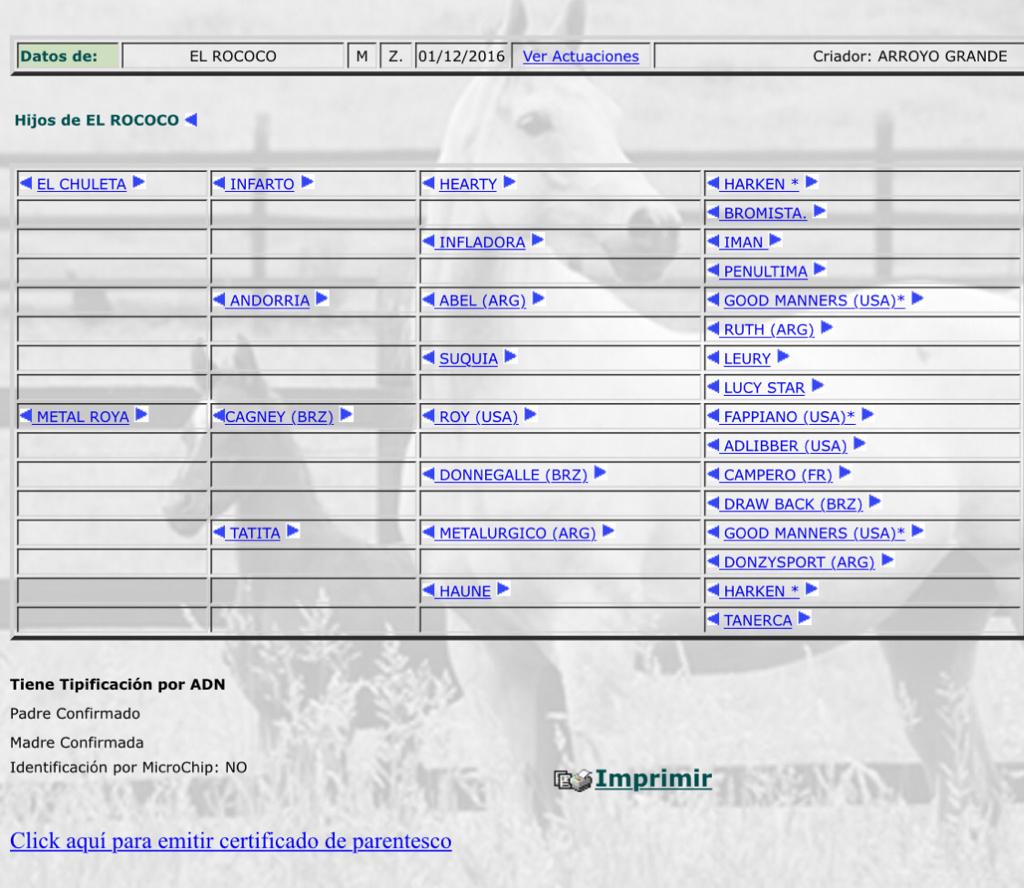Click the blue arrow beside Hijos de EL ROCOCO

click(191, 120)
